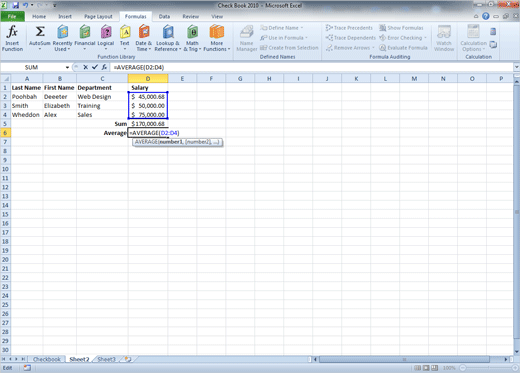
Task: Expand the formula bar
Action: (516, 67)
